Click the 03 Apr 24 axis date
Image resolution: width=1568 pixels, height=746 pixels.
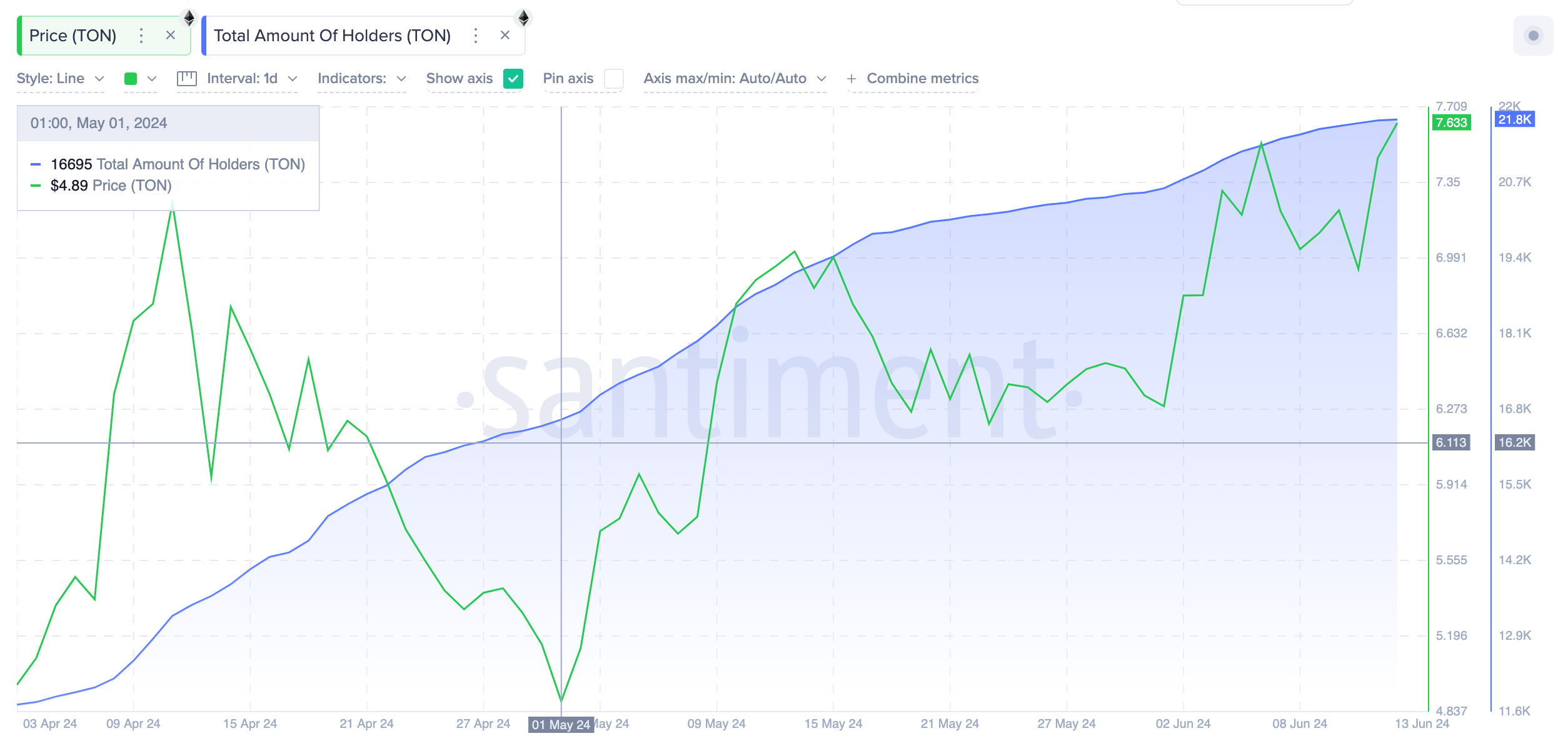[50, 724]
